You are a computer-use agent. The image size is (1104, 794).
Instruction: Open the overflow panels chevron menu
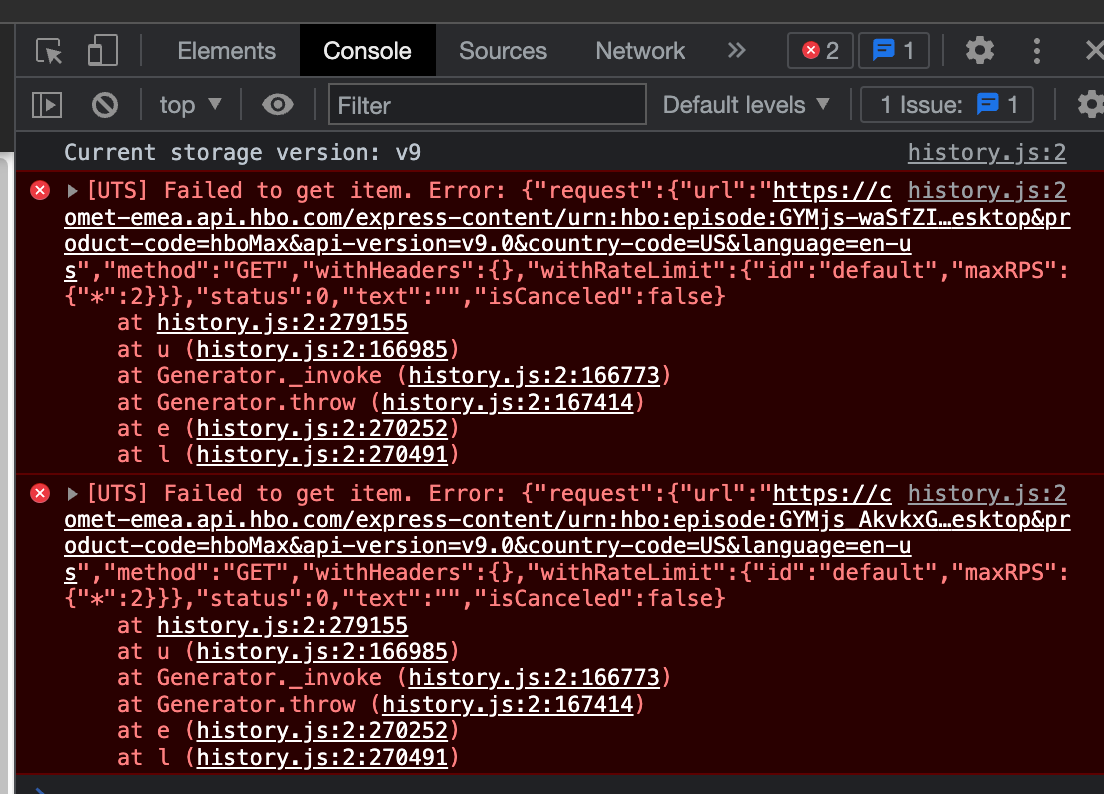click(x=736, y=50)
